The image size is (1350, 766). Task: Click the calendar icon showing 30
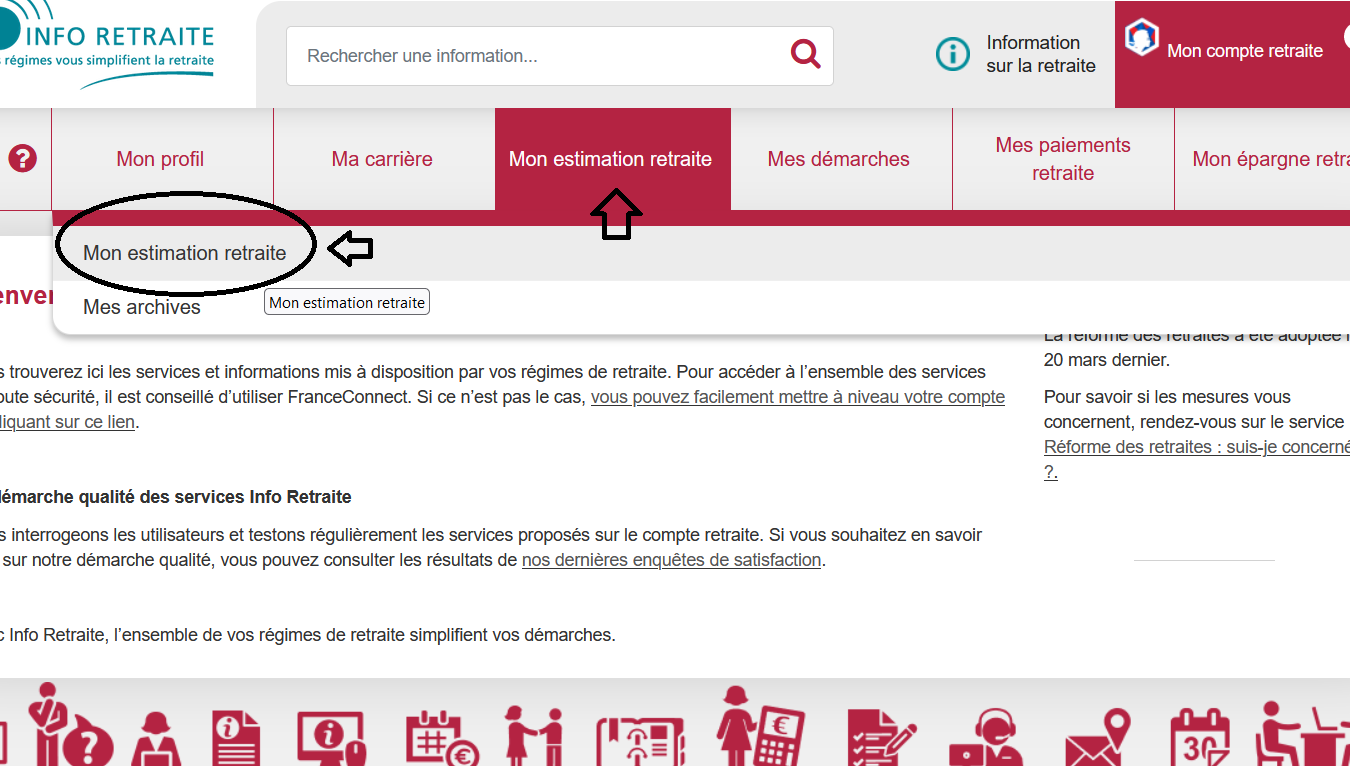1198,738
